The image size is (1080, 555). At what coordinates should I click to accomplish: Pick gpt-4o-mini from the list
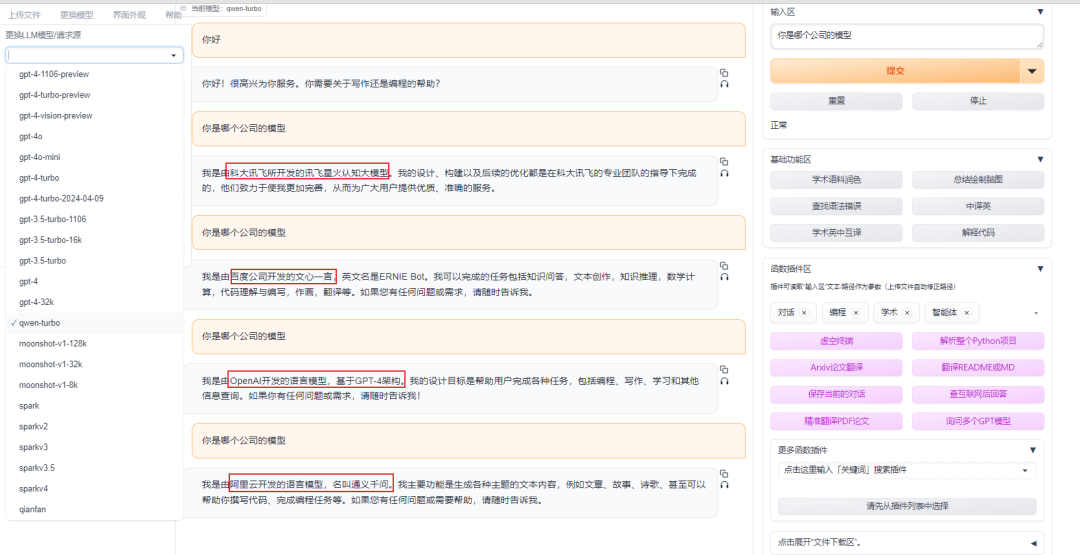coord(94,157)
